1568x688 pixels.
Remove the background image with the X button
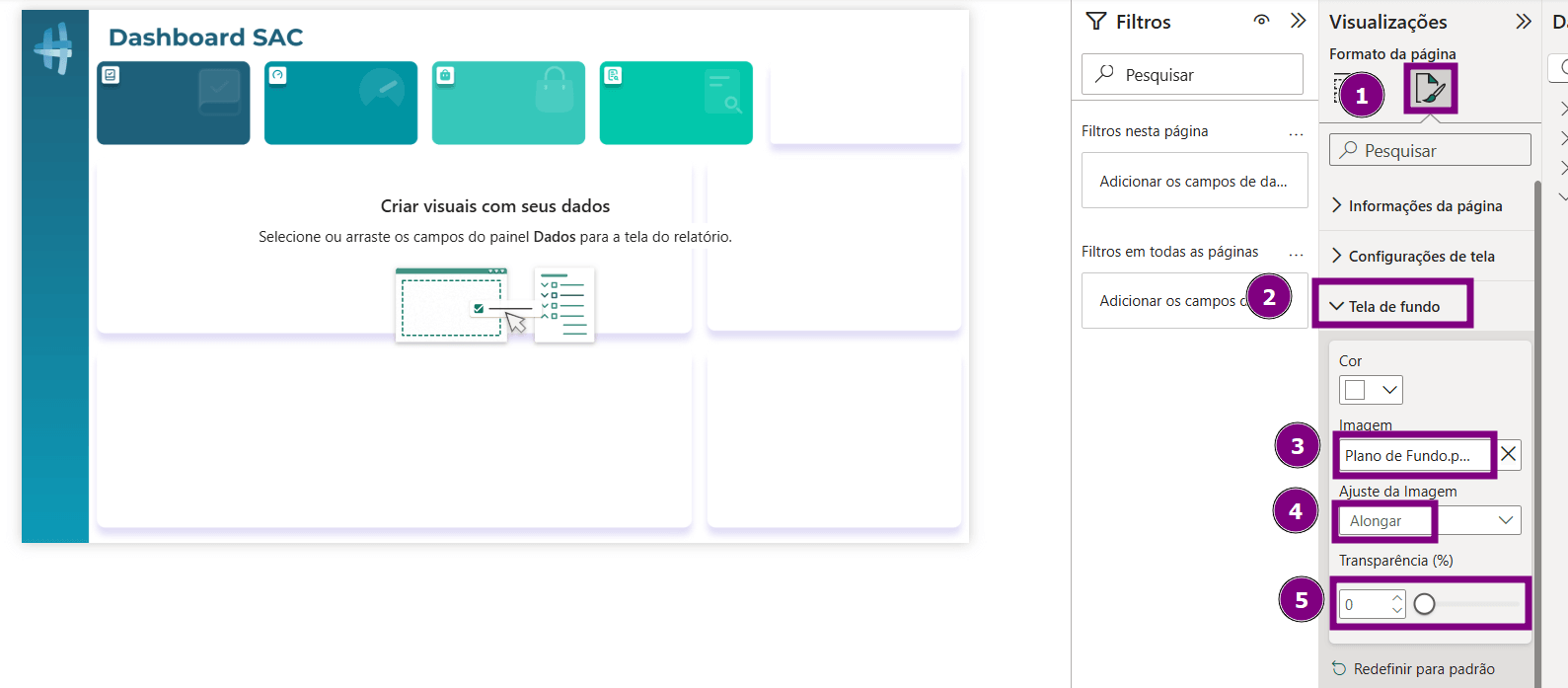[1509, 454]
